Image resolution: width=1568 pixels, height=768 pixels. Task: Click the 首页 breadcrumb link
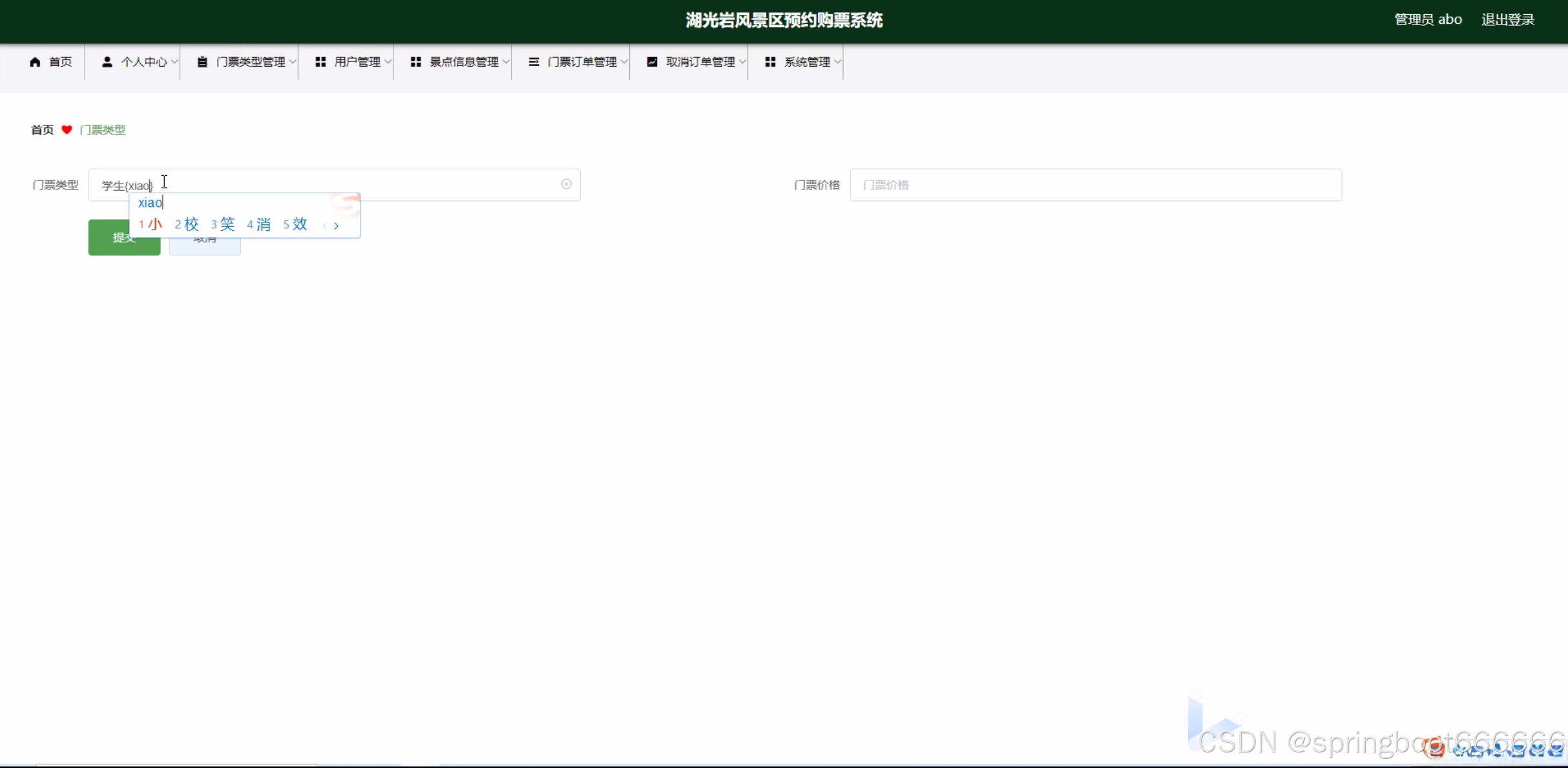pyautogui.click(x=42, y=130)
